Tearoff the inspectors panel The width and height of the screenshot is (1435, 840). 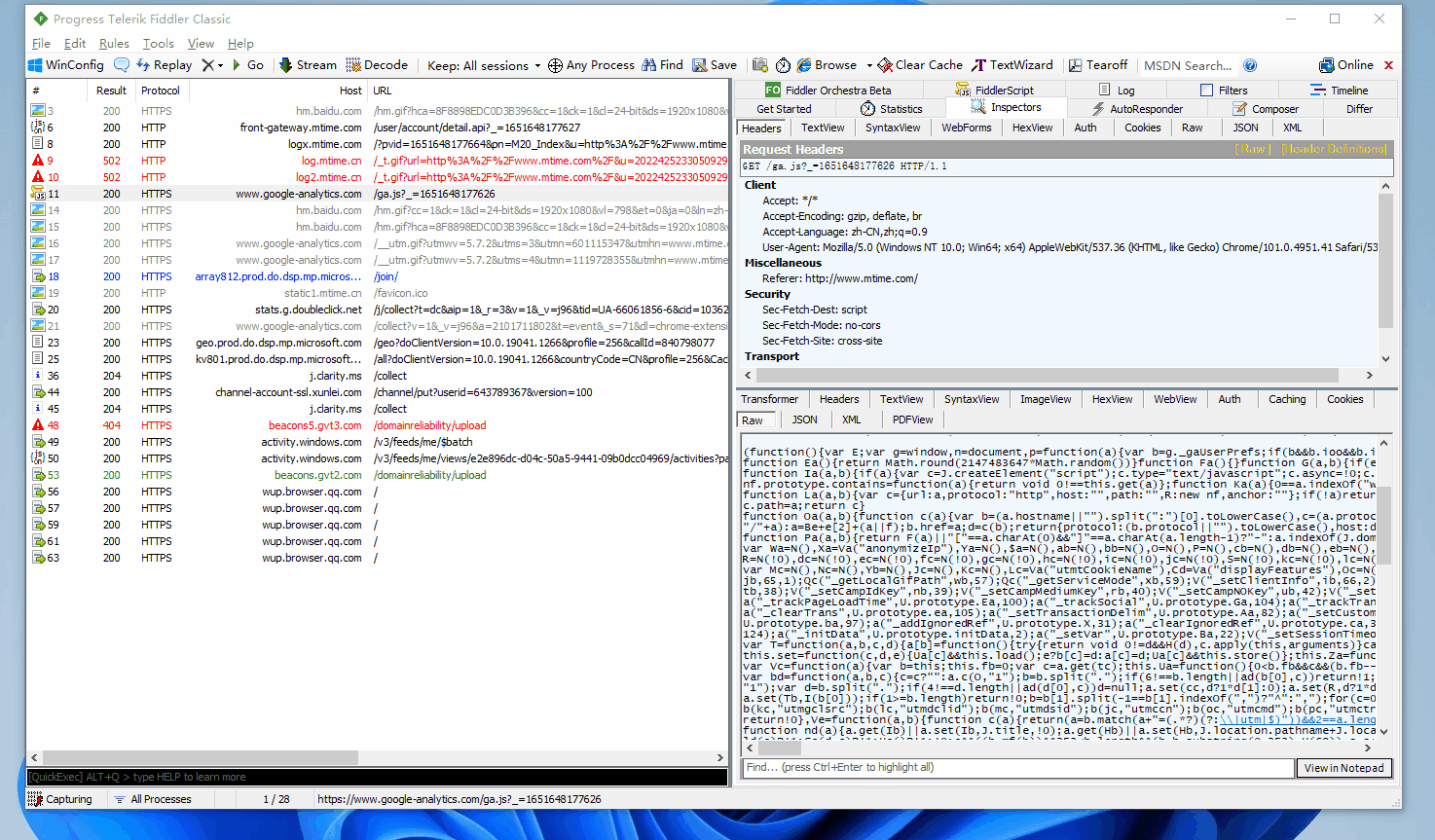1098,65
